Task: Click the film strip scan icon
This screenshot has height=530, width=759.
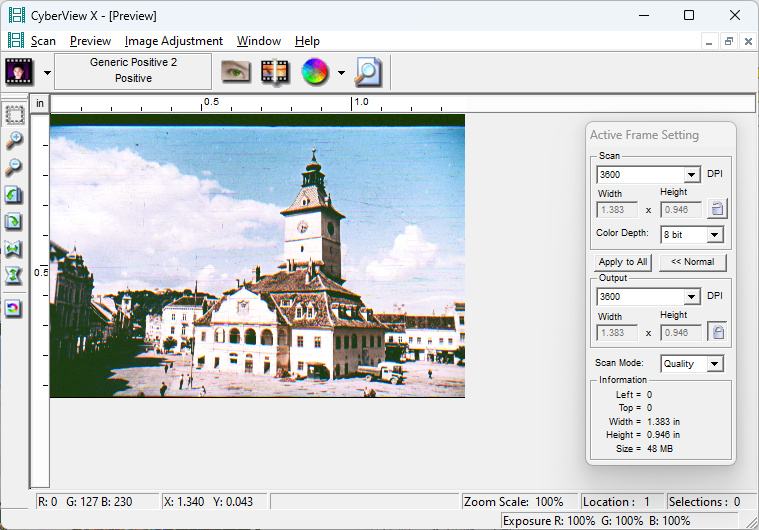Action: click(x=274, y=72)
